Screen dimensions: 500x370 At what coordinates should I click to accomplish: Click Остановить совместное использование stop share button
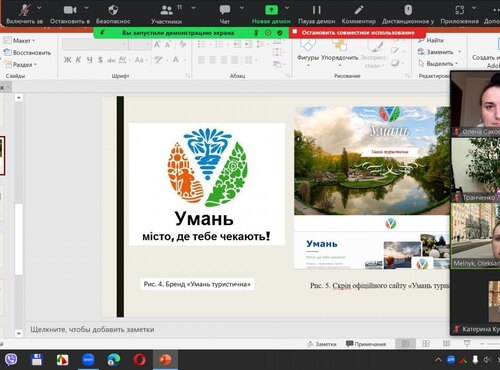coord(358,33)
